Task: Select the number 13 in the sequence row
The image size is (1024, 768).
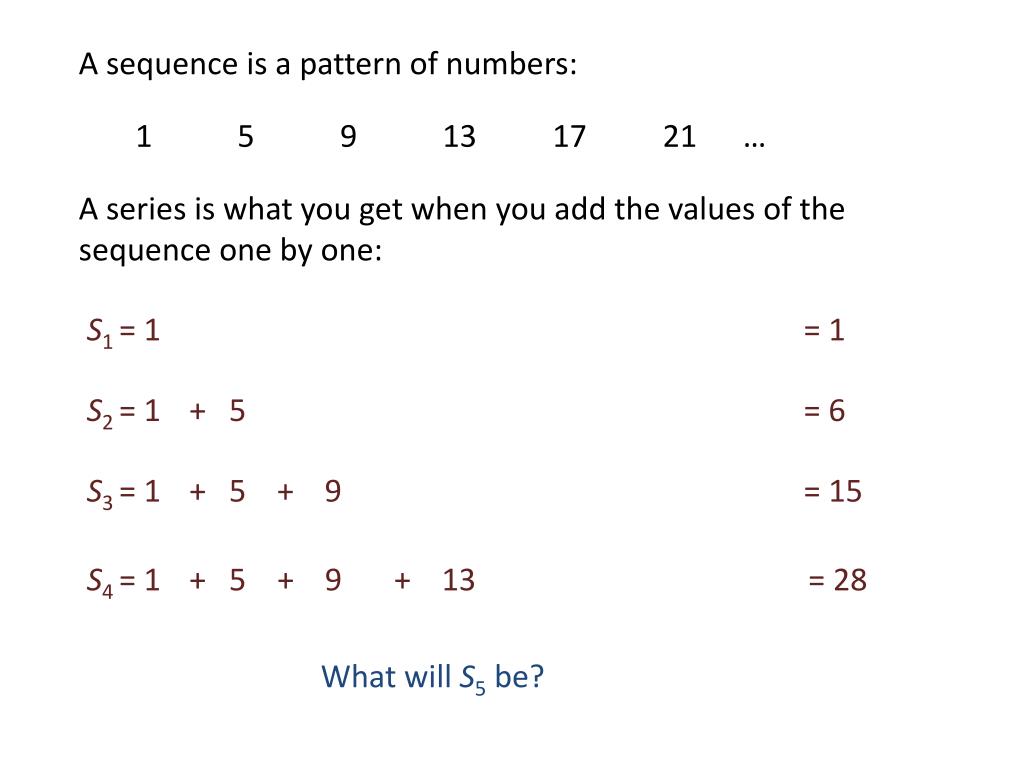Action: pyautogui.click(x=459, y=137)
